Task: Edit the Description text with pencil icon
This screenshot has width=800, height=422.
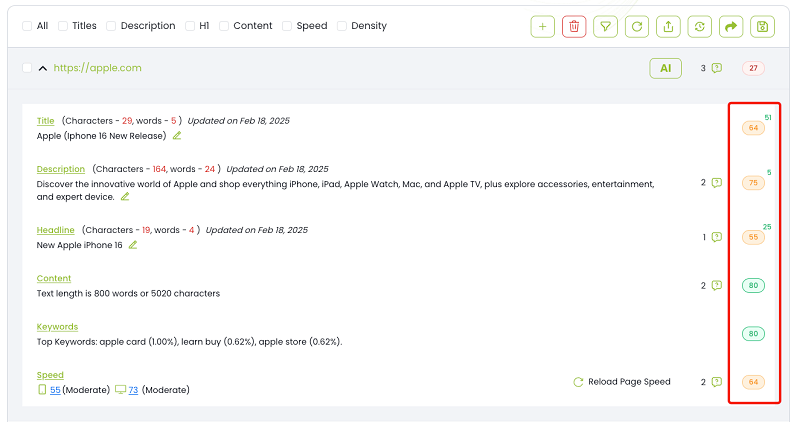Action: click(124, 196)
